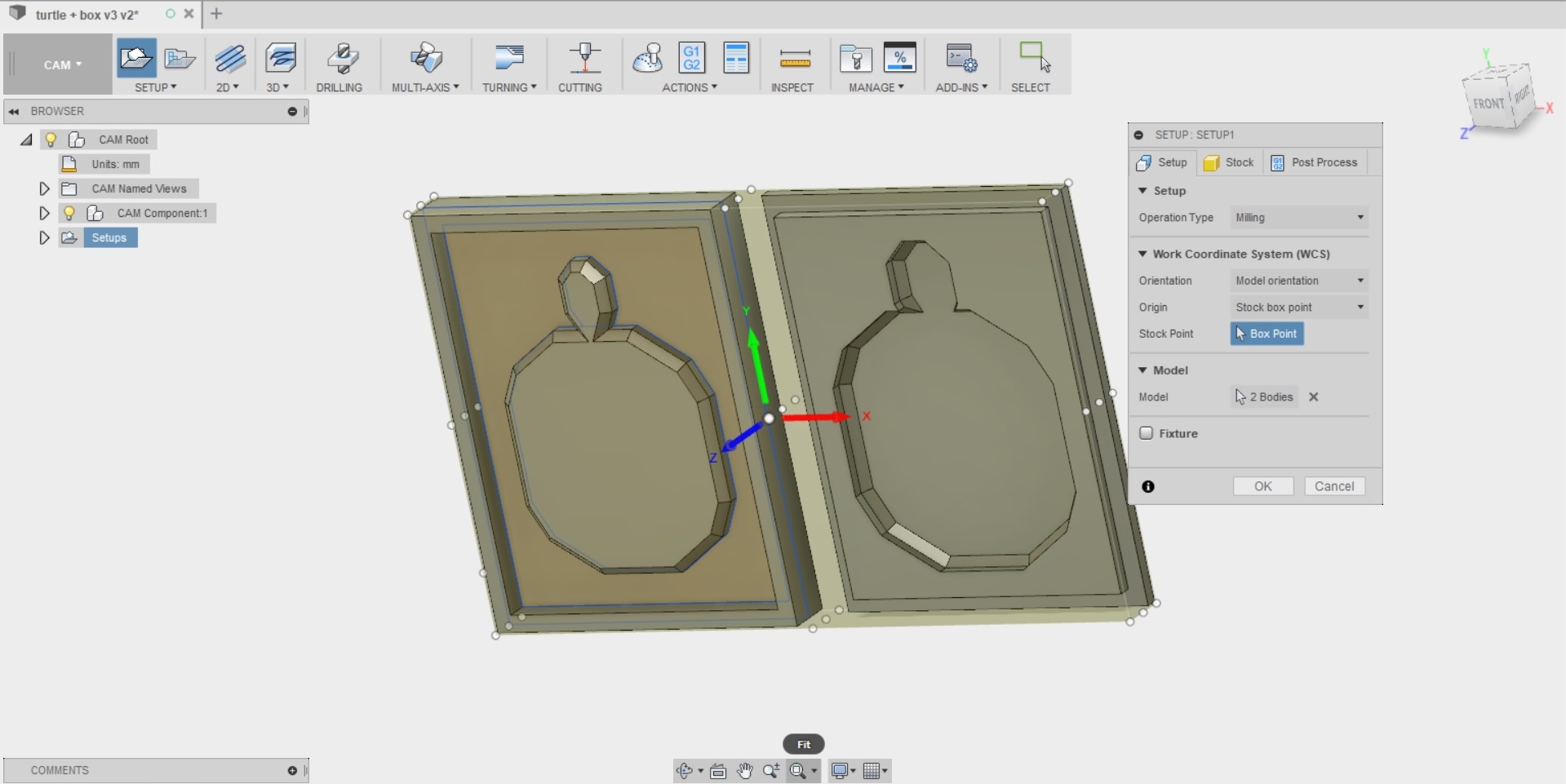
Task: Expand CAM Component:1 node
Action: coord(44,213)
